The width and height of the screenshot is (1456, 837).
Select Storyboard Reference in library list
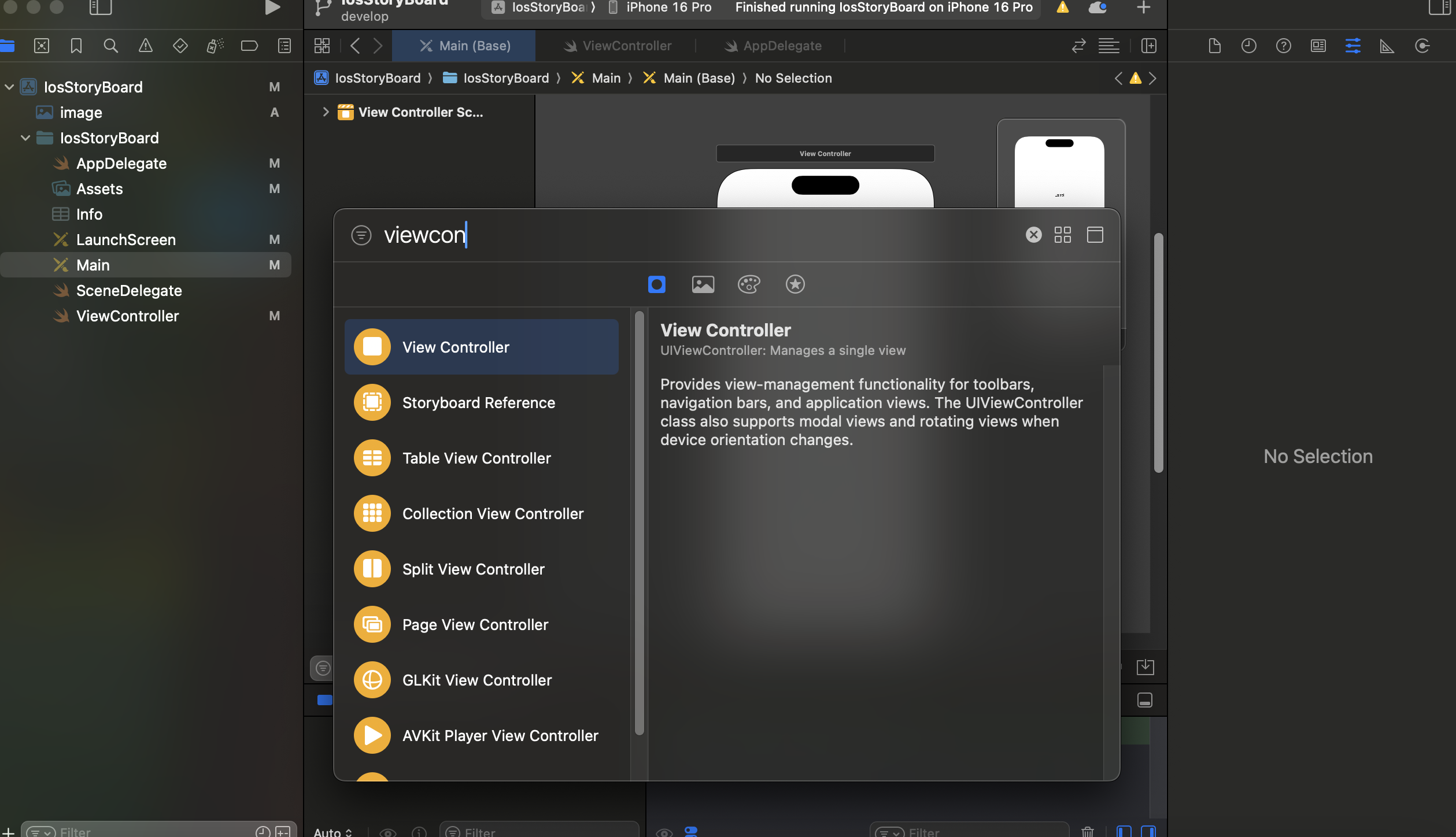coord(482,402)
